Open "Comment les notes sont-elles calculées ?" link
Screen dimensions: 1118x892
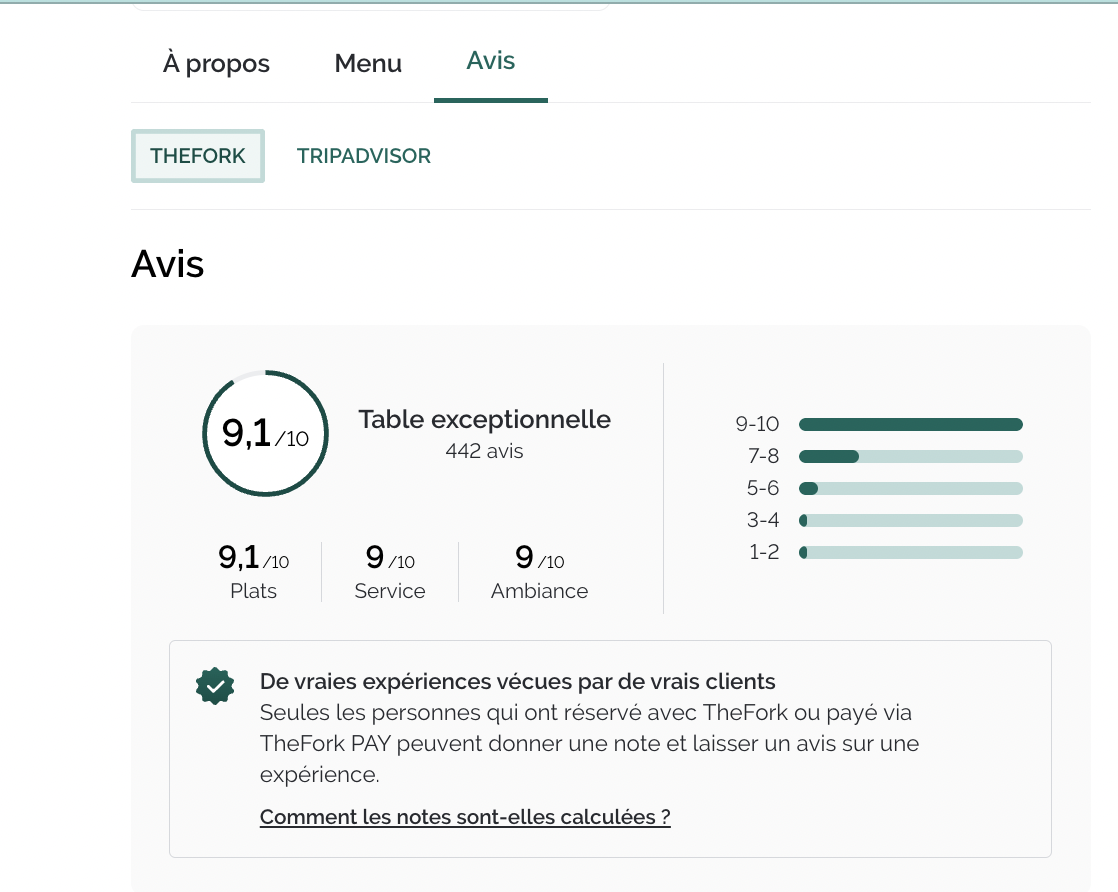click(465, 817)
